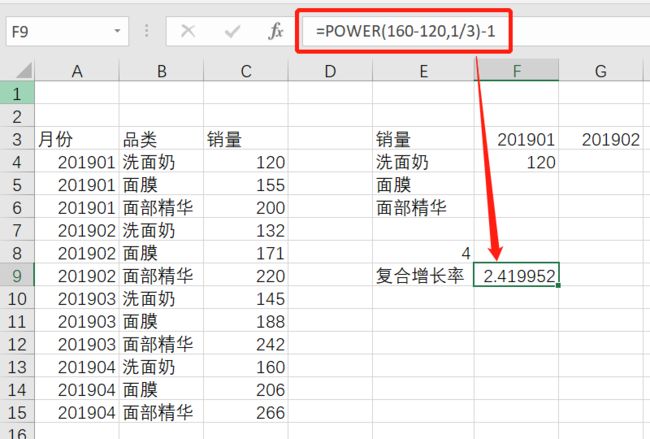Click the Enter checkmark formula icon
Image resolution: width=650 pixels, height=439 pixels.
(232, 31)
